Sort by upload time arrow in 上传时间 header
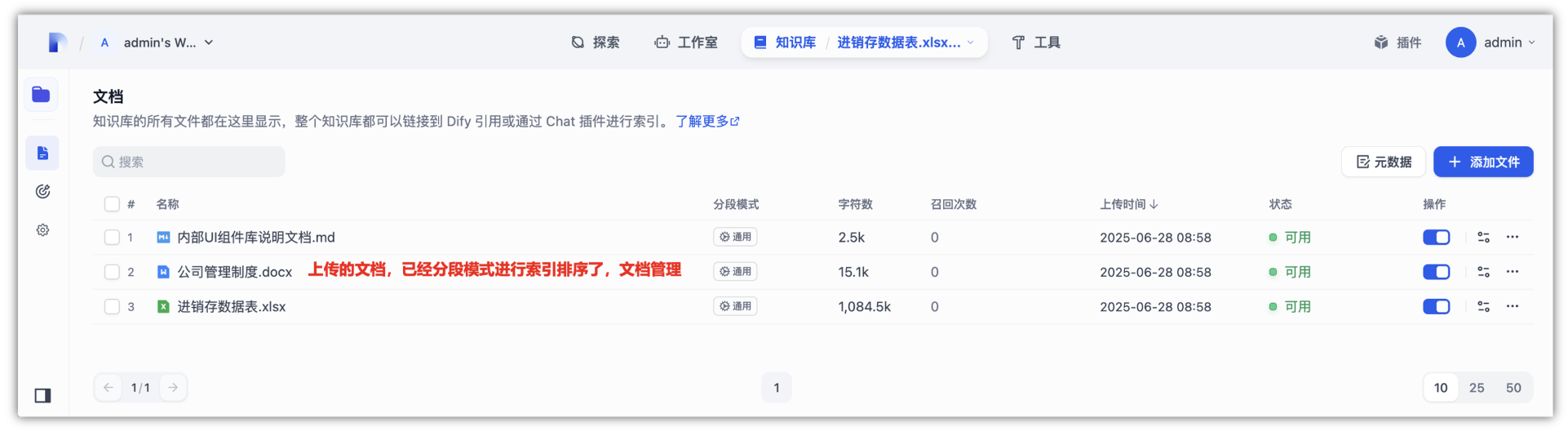The width and height of the screenshot is (1568, 436). [x=1154, y=204]
